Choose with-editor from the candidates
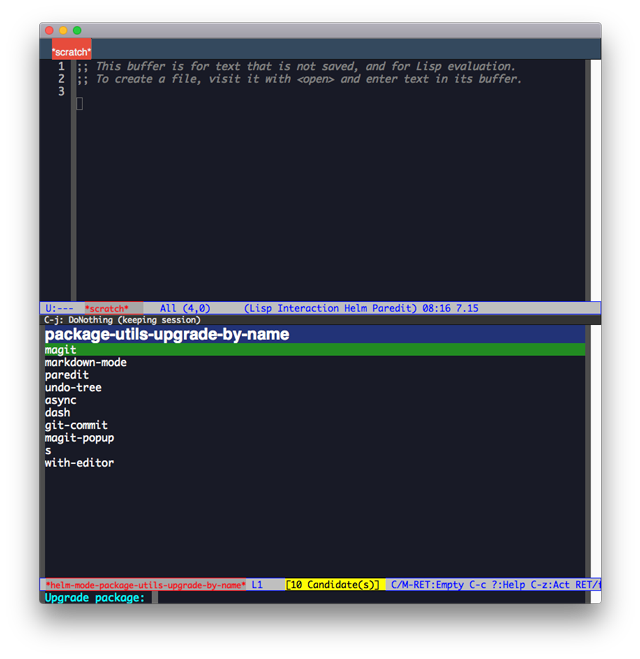This screenshot has width=640, height=659. pyautogui.click(x=79, y=463)
